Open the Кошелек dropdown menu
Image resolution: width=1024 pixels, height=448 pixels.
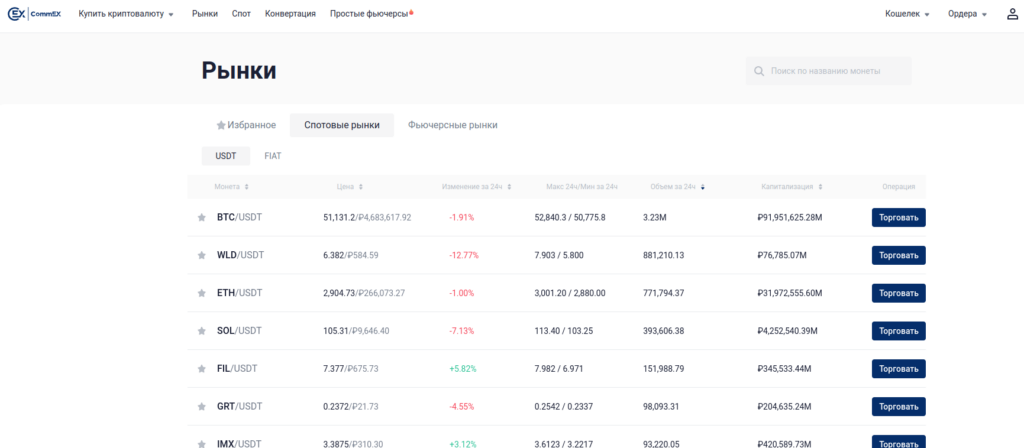[x=907, y=14]
